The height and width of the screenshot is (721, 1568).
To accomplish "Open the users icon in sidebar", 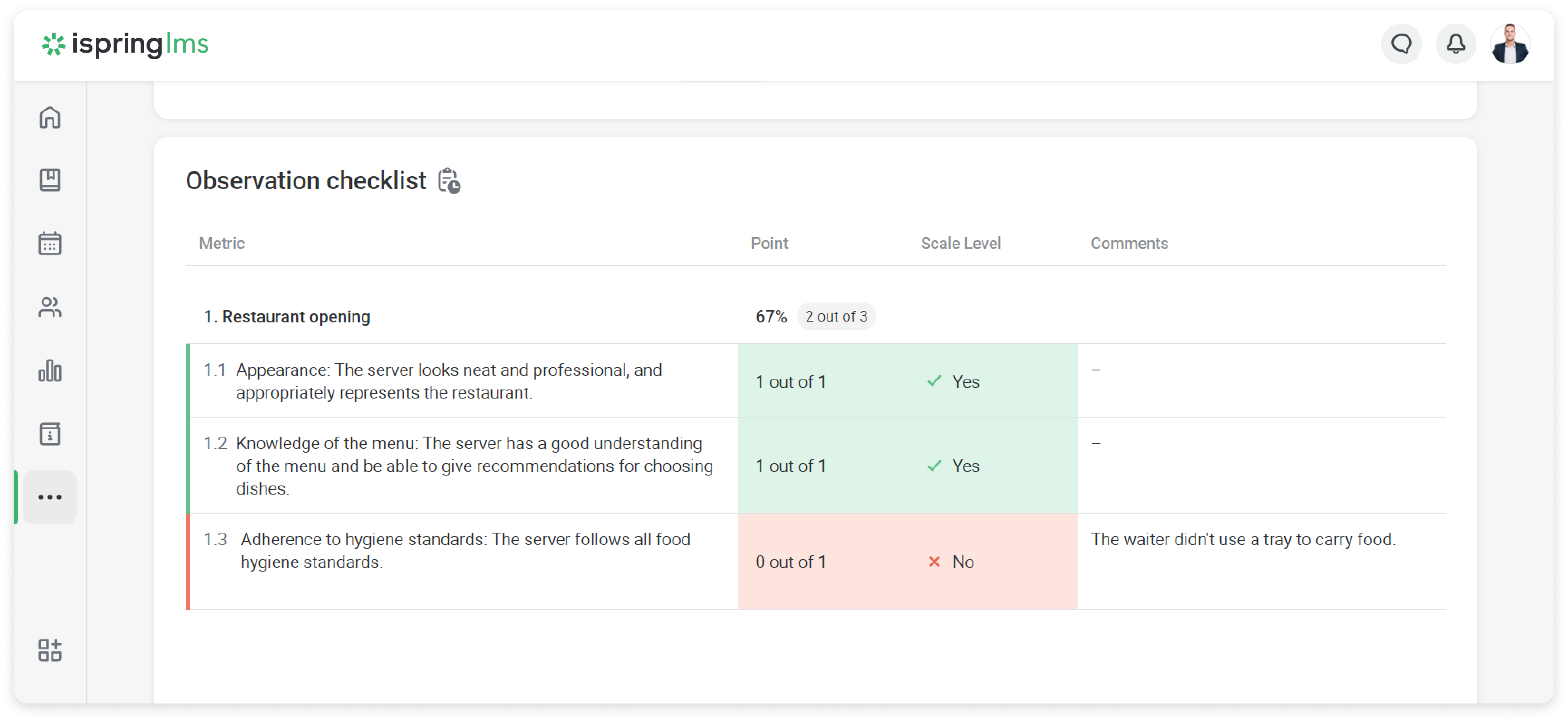I will point(49,307).
